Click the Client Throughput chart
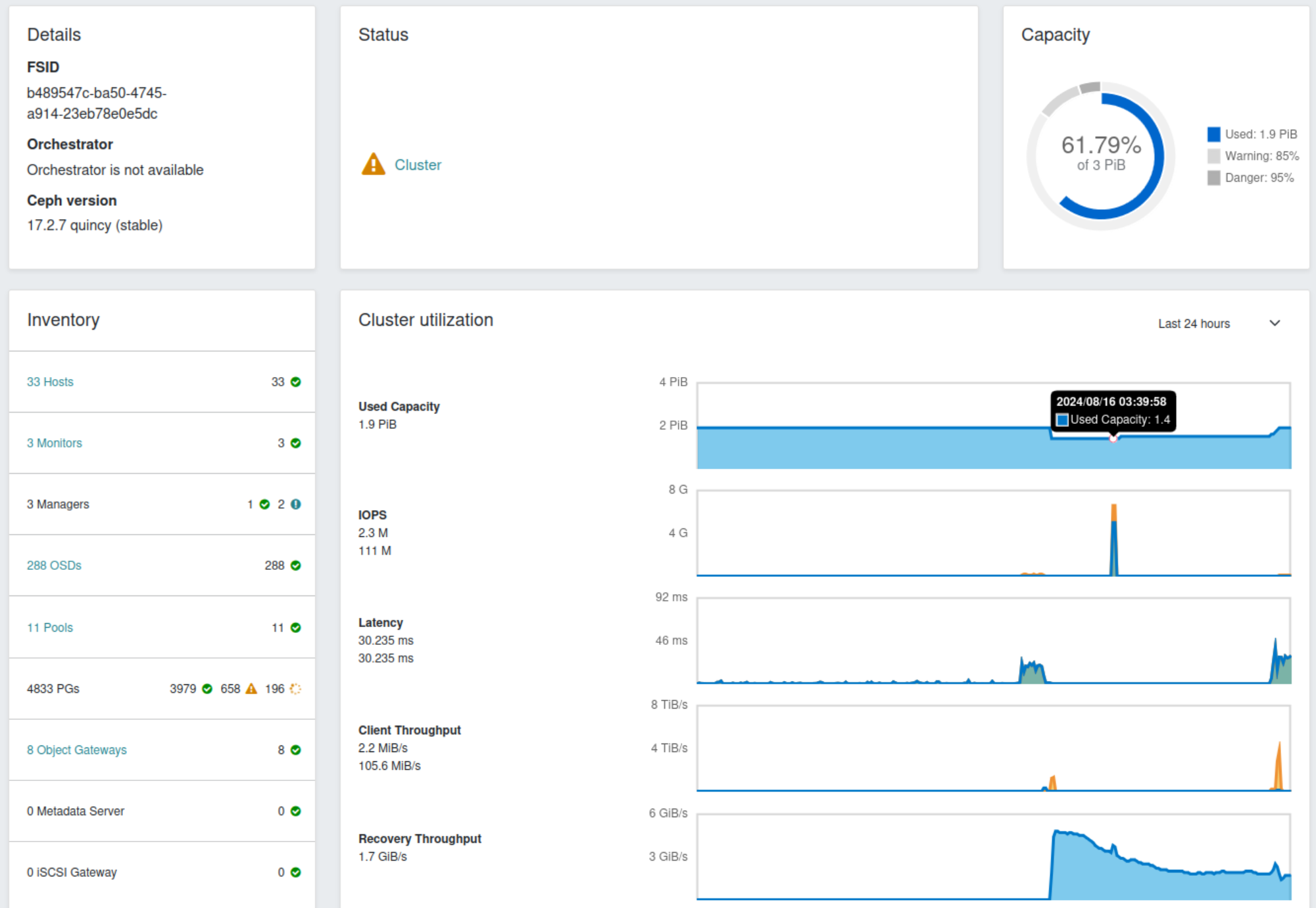Viewport: 1316px width, 908px height. 994,748
